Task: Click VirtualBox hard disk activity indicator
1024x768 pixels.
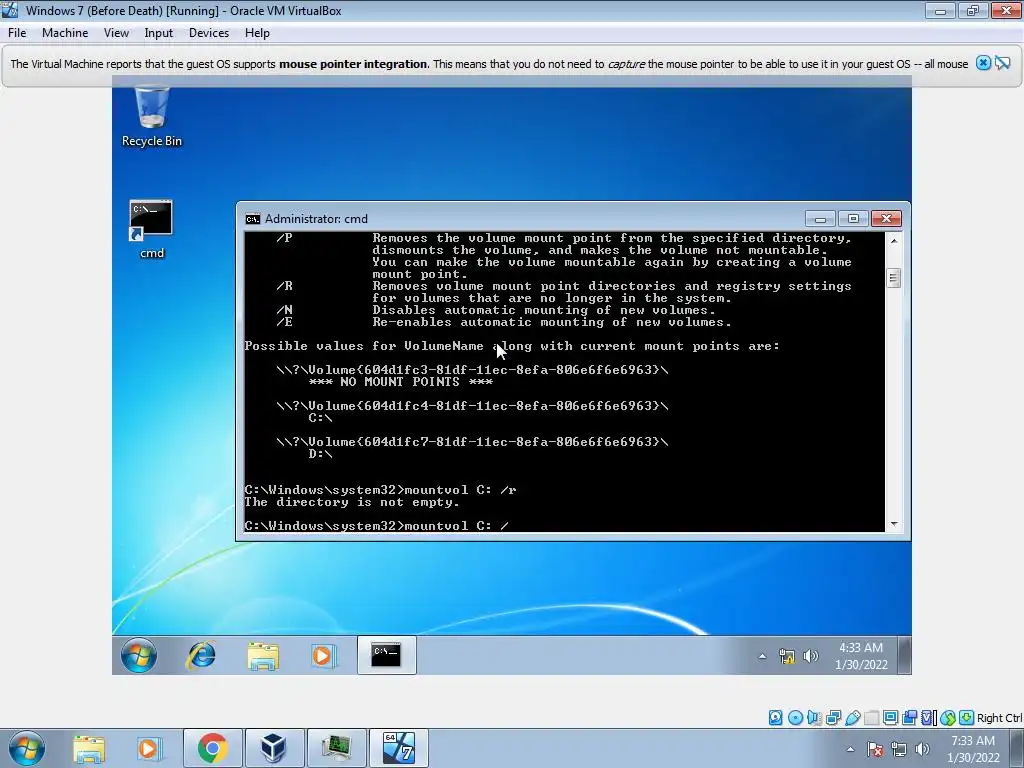Action: tap(775, 718)
